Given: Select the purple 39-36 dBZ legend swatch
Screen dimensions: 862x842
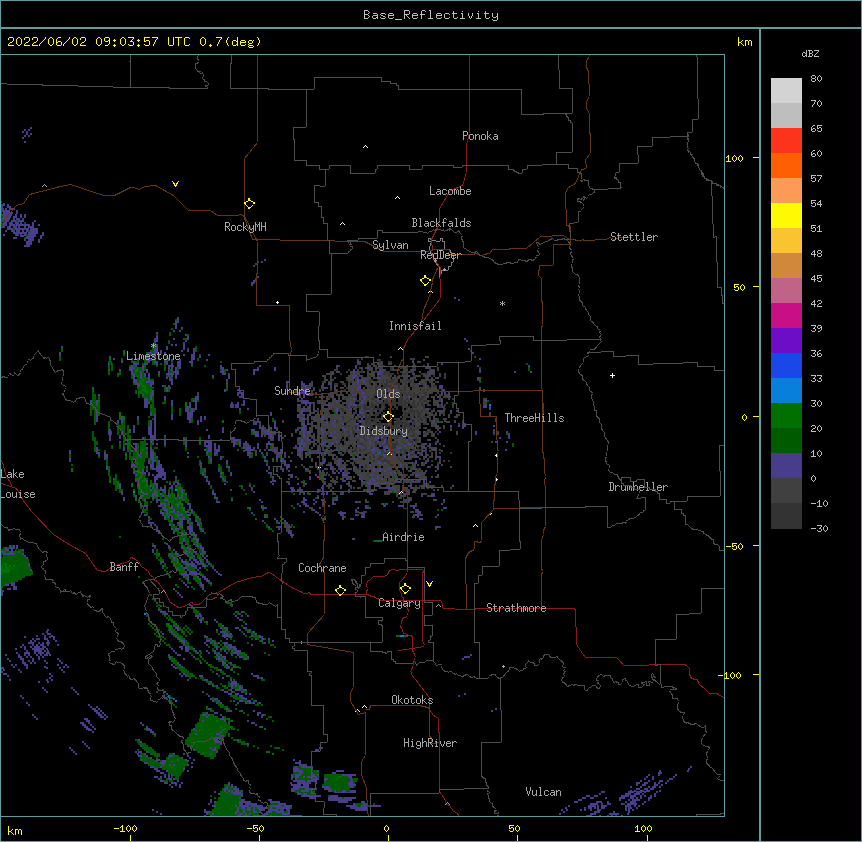Looking at the screenshot, I should [786, 341].
